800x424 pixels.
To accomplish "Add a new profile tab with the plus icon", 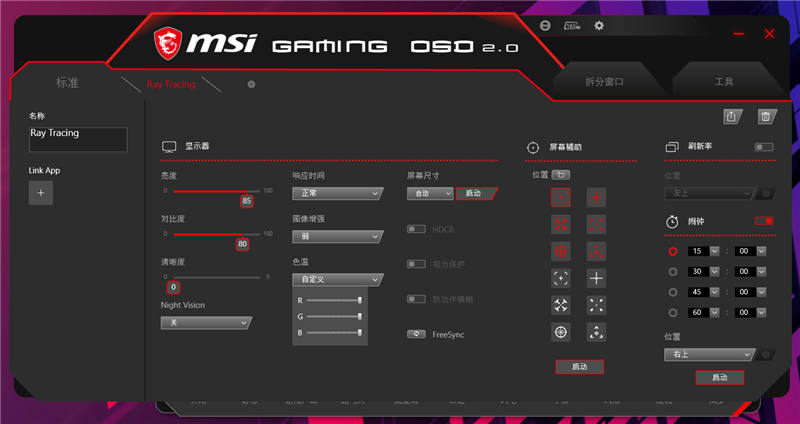I will 251,84.
